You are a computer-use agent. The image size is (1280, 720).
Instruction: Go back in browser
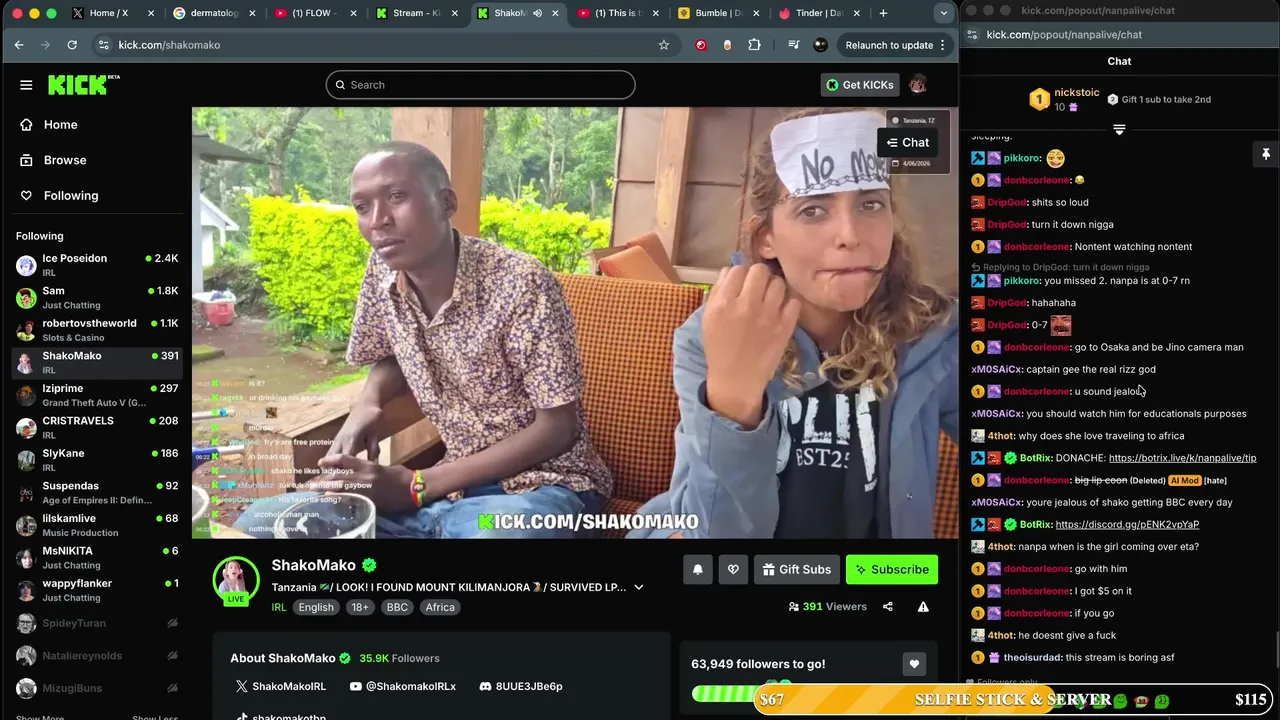[x=19, y=45]
